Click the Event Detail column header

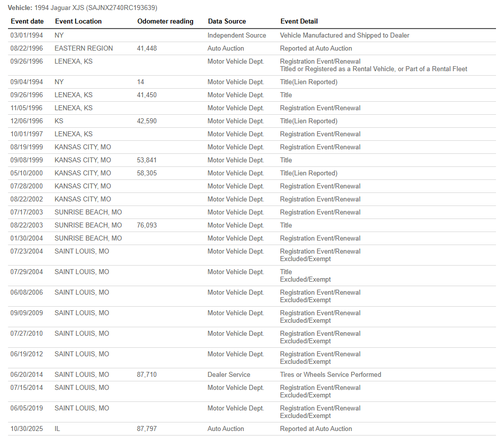tap(299, 21)
